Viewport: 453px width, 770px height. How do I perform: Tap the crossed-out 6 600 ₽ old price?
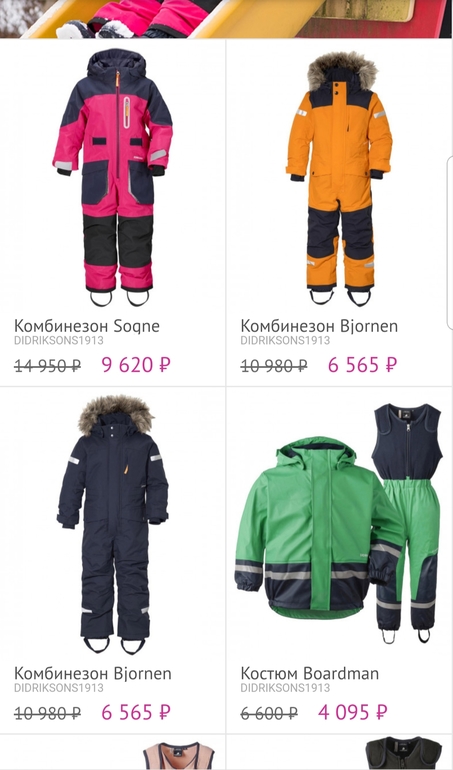(x=269, y=713)
